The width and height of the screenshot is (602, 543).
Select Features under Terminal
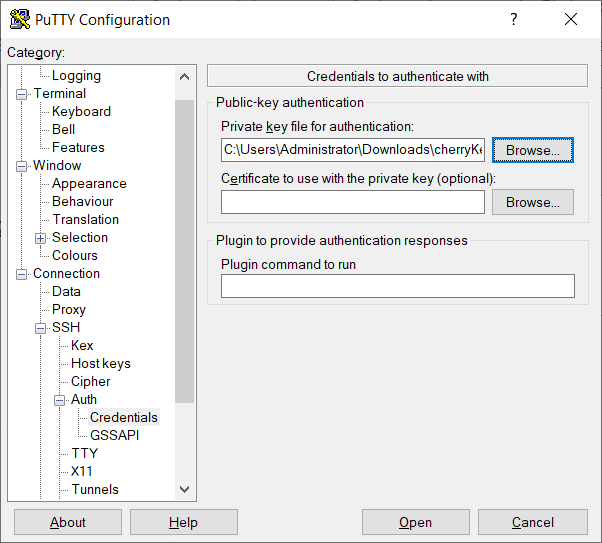[78, 147]
